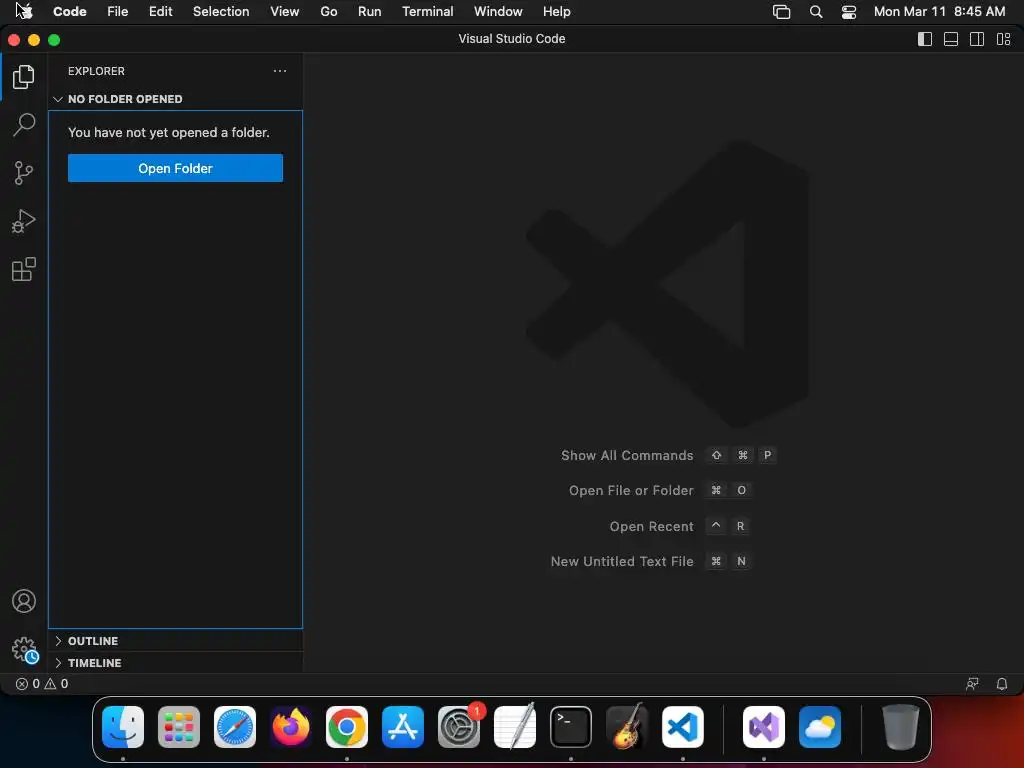Click the EXPLORER panel title
The height and width of the screenshot is (768, 1024).
[x=96, y=71]
